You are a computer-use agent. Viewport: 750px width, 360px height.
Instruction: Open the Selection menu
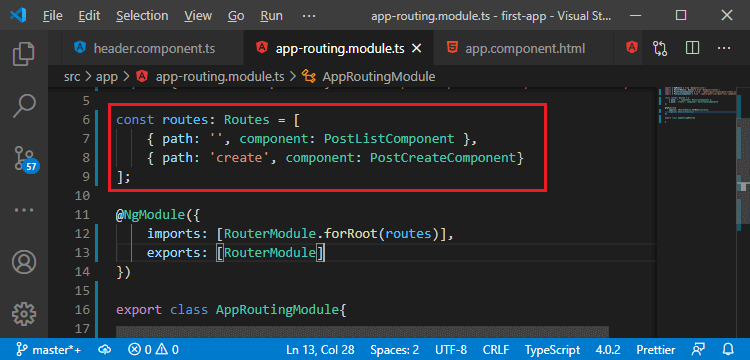[x=142, y=16]
